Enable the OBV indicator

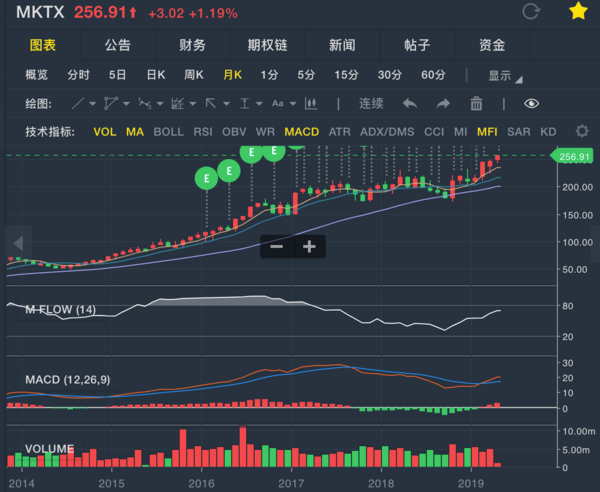pyautogui.click(x=234, y=132)
